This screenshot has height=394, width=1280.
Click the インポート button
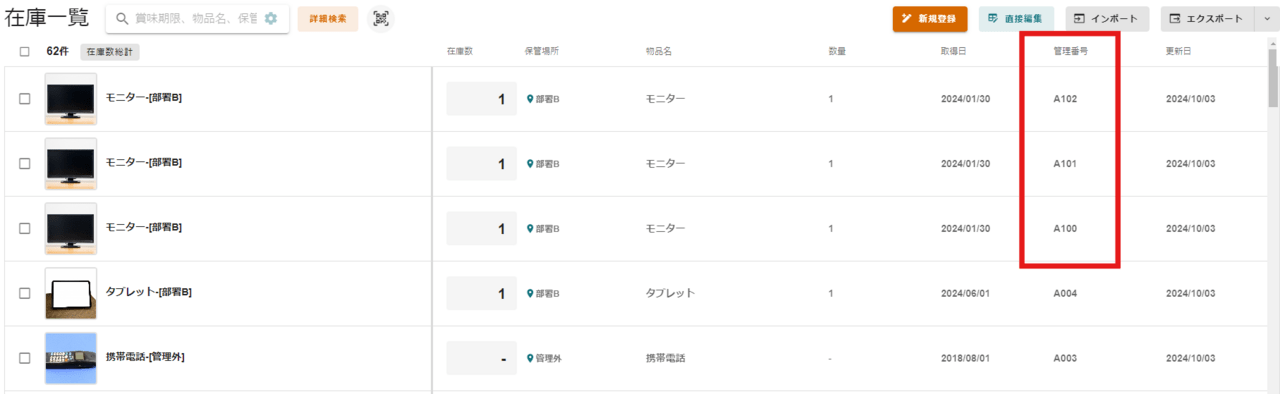pos(1107,19)
